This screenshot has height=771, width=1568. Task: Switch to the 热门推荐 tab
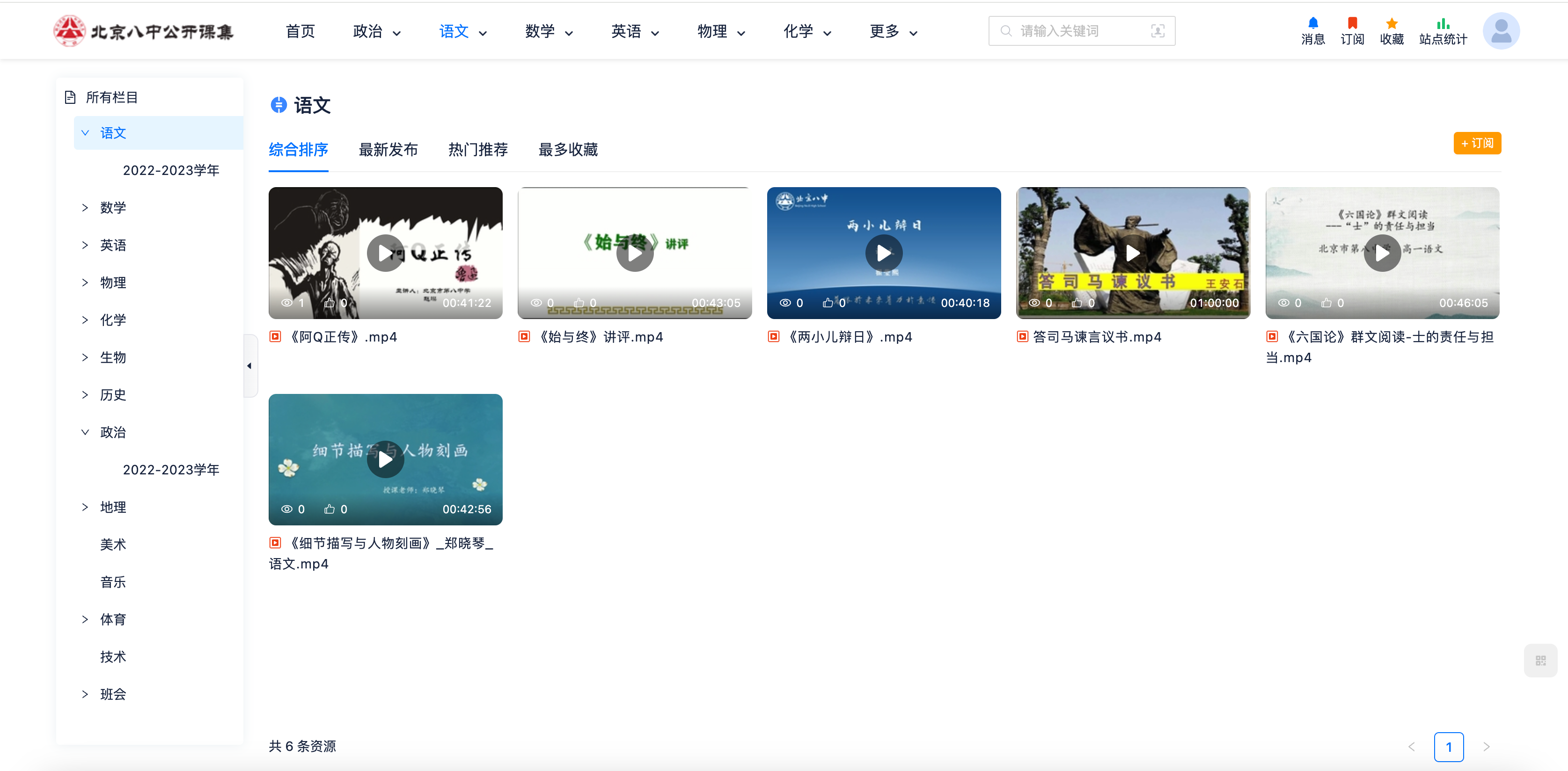tap(478, 150)
